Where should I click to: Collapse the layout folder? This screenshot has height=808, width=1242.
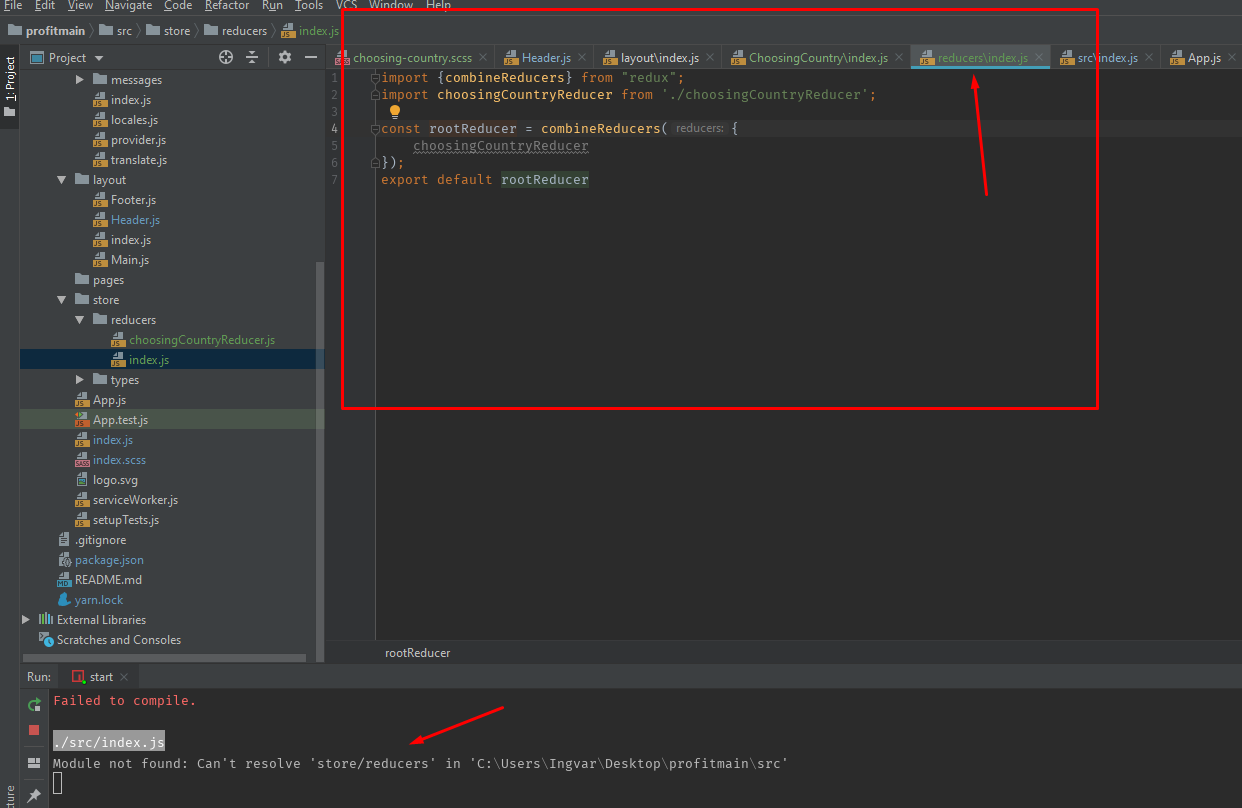point(62,180)
